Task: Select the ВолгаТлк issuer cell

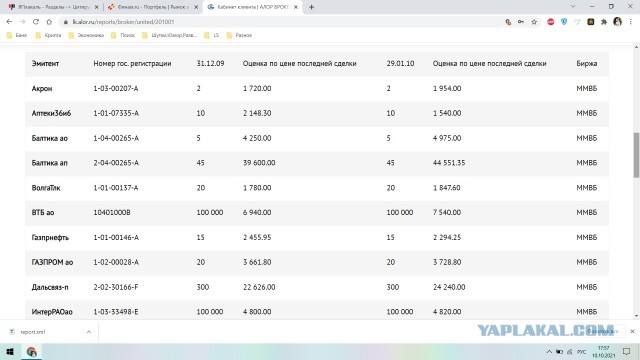Action: pos(46,188)
